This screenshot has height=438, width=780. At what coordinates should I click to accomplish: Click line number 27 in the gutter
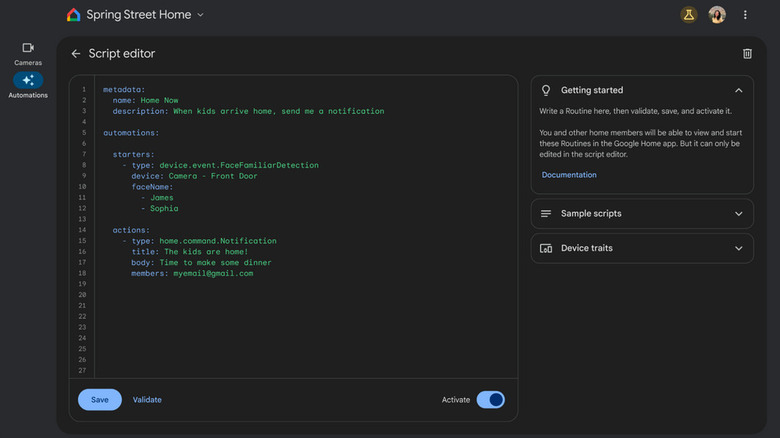click(x=82, y=370)
